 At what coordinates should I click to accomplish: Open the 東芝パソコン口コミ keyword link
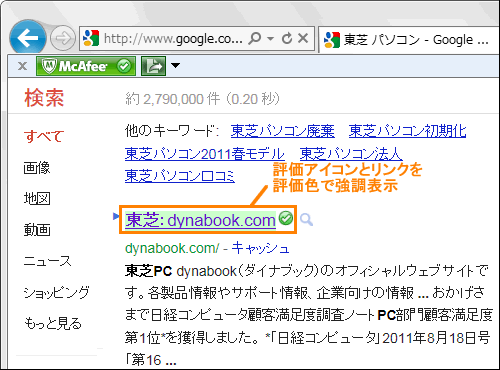[x=180, y=176]
